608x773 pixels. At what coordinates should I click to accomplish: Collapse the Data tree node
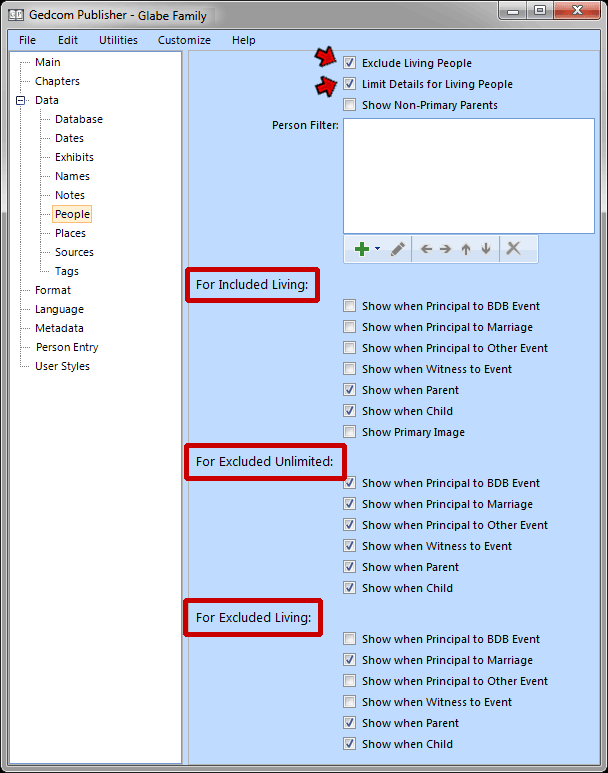click(21, 101)
